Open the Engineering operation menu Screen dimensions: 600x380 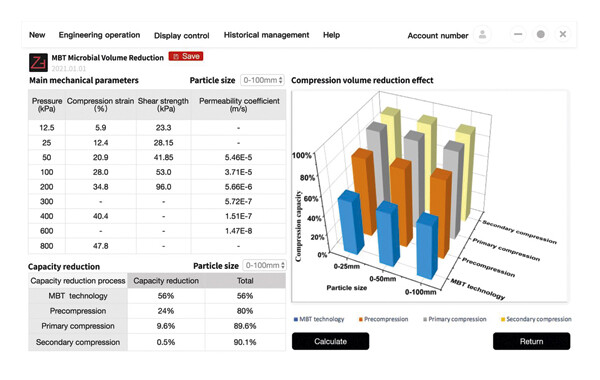(x=99, y=35)
